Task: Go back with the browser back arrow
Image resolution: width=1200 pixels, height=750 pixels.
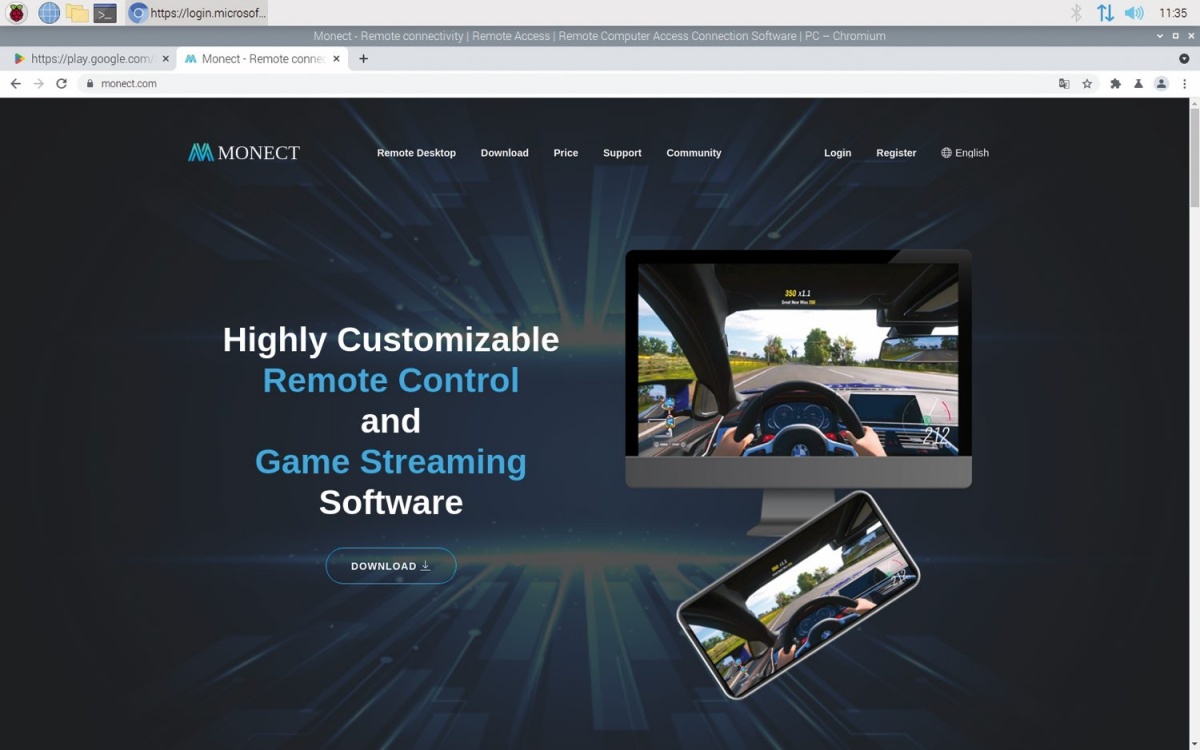Action: 15,84
